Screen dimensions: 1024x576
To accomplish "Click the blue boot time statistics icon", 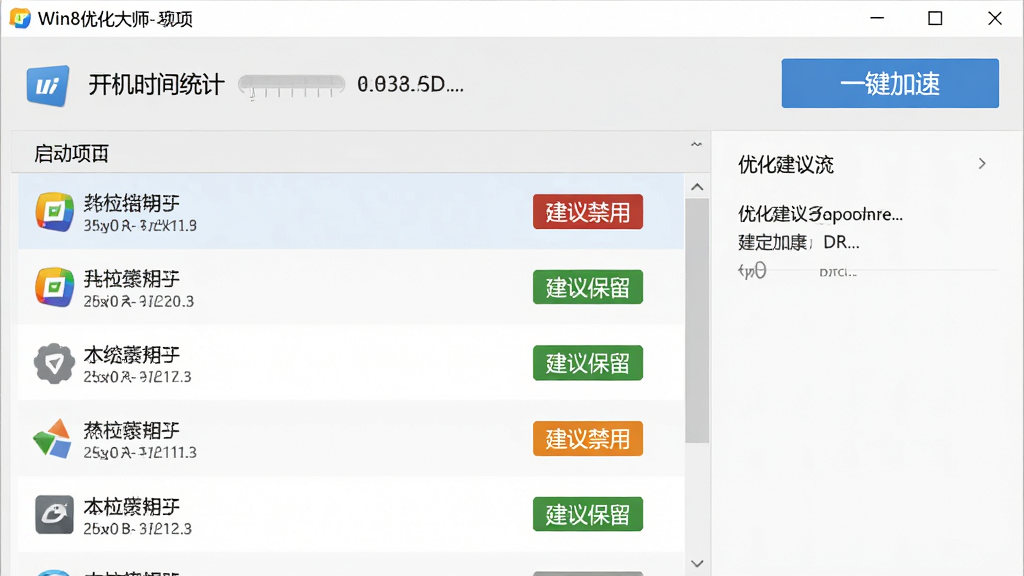I will [x=48, y=86].
